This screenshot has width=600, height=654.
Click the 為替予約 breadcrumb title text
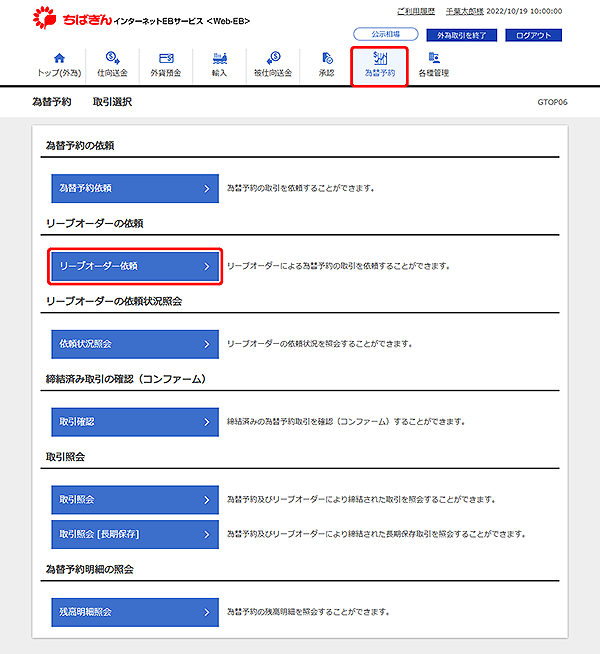(52, 102)
